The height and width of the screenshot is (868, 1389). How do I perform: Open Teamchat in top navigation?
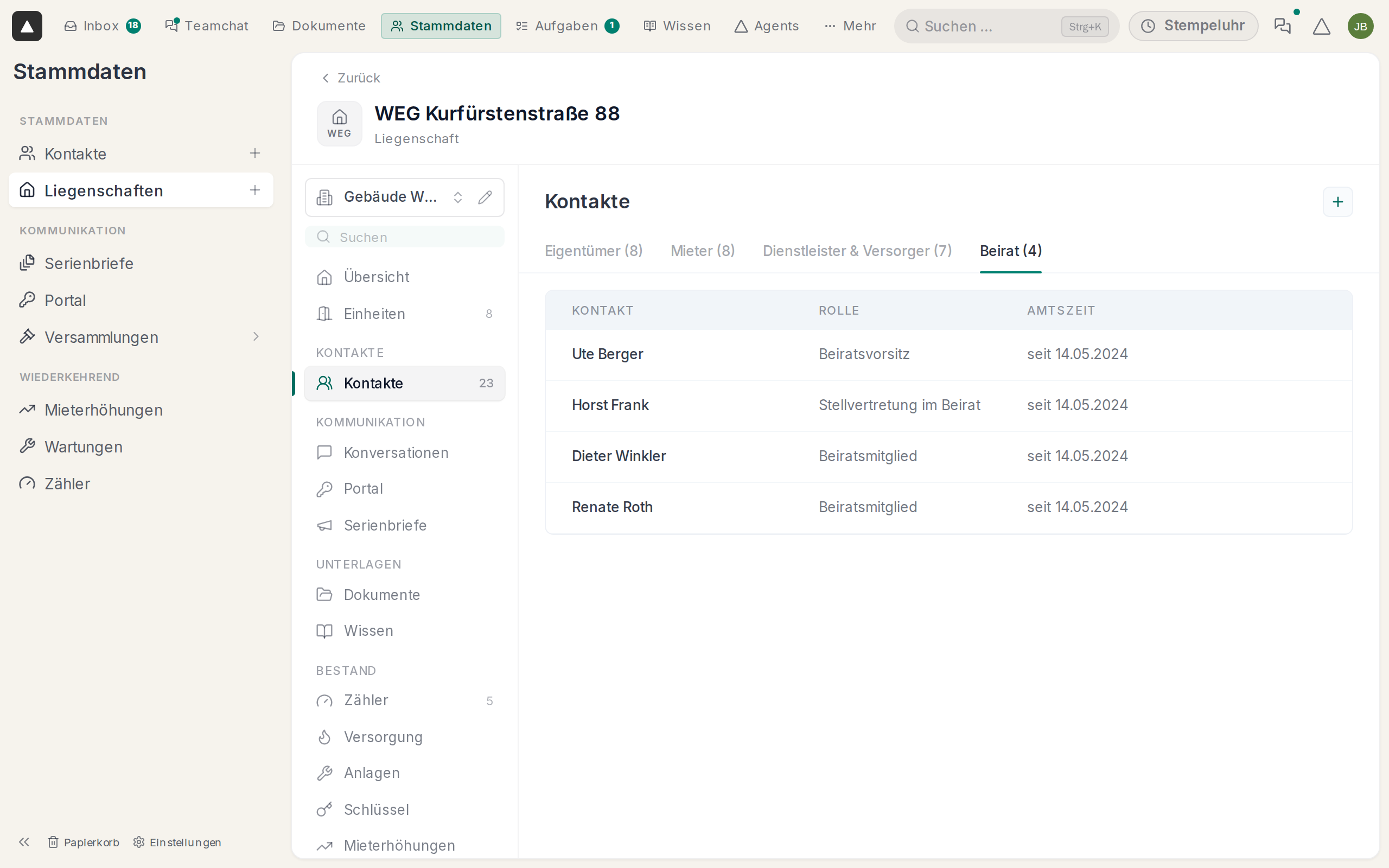tap(207, 26)
